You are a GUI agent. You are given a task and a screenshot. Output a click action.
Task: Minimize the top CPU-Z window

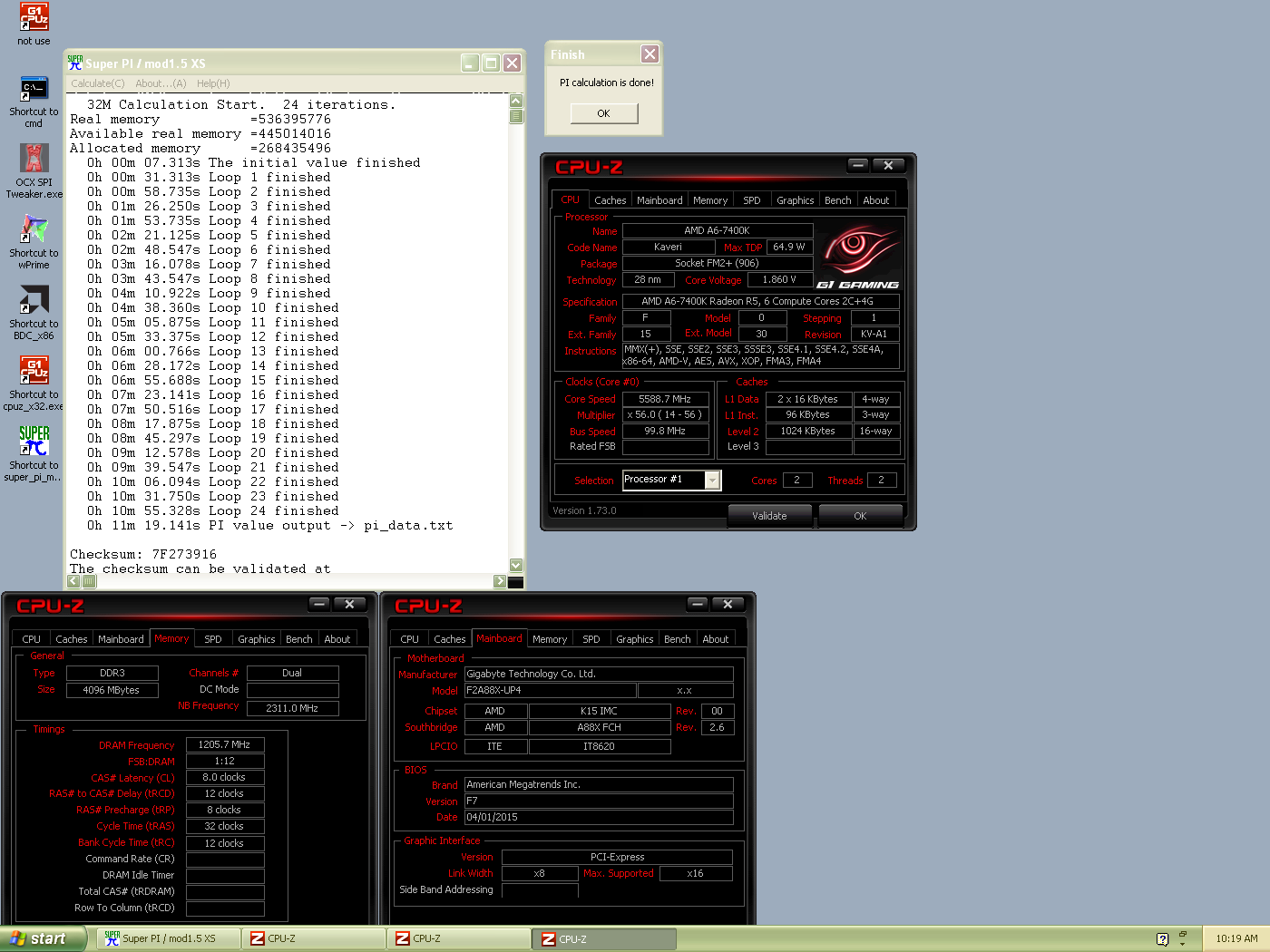click(x=858, y=165)
